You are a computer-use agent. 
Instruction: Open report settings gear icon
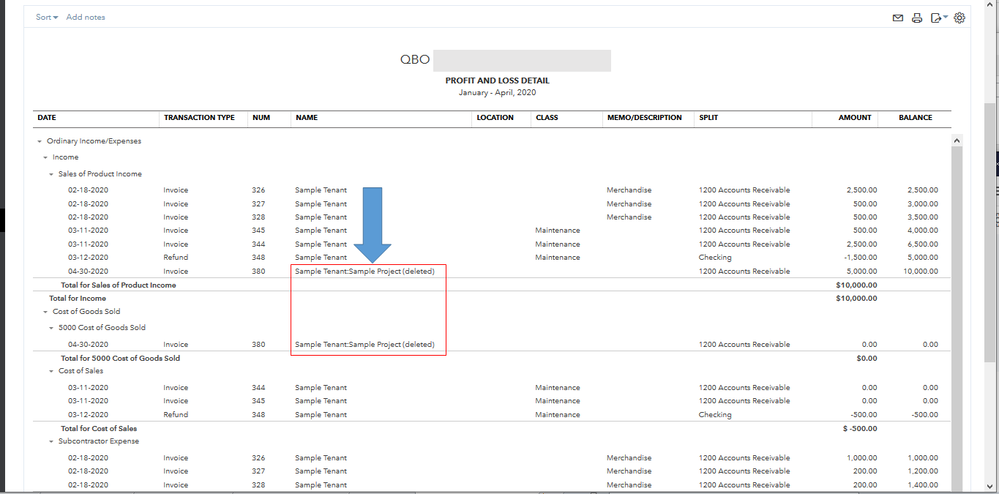pos(959,18)
